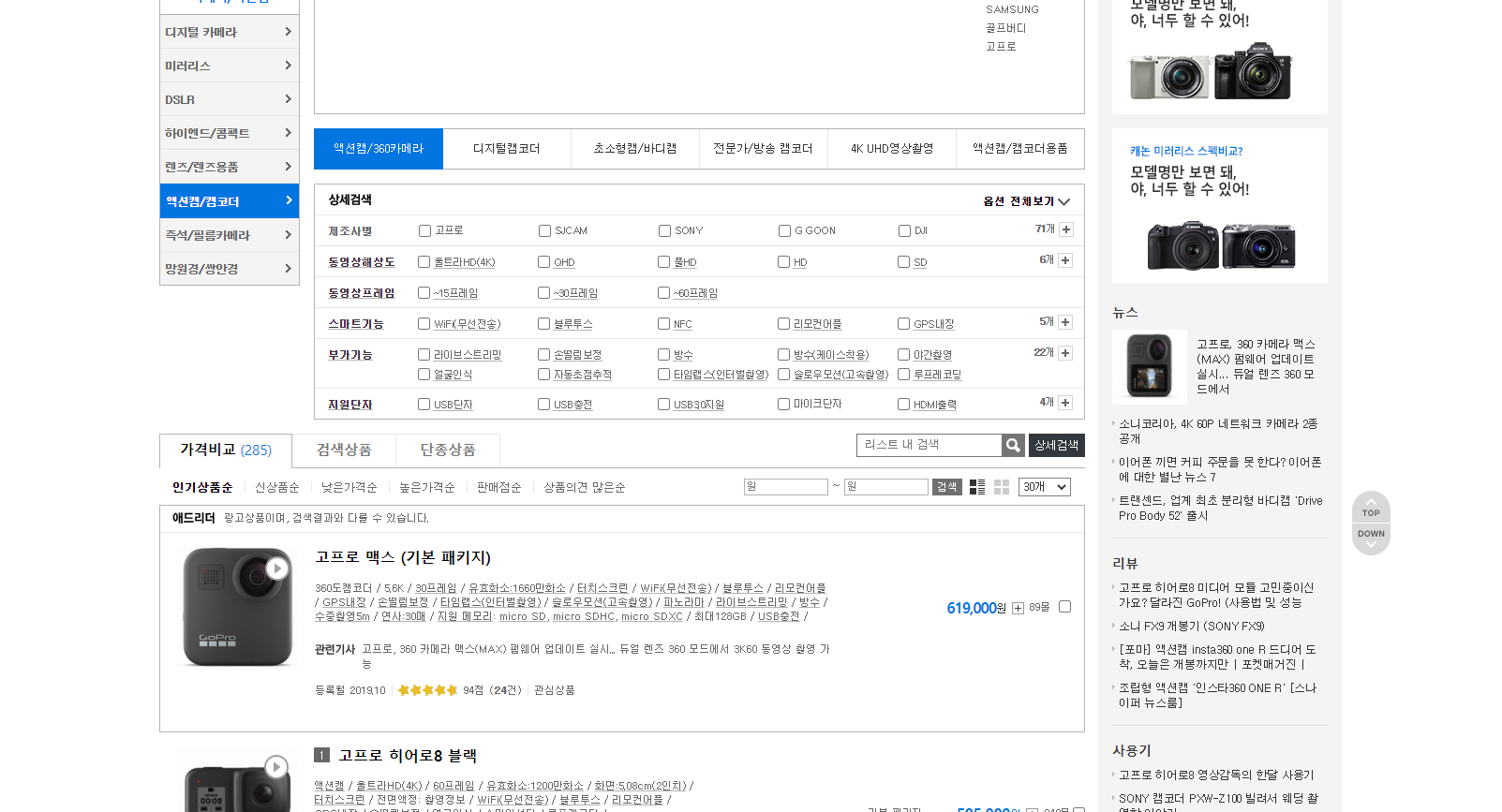The width and height of the screenshot is (1502, 812).
Task: Expand 지원단자 options with plus icon
Action: click(x=1065, y=403)
